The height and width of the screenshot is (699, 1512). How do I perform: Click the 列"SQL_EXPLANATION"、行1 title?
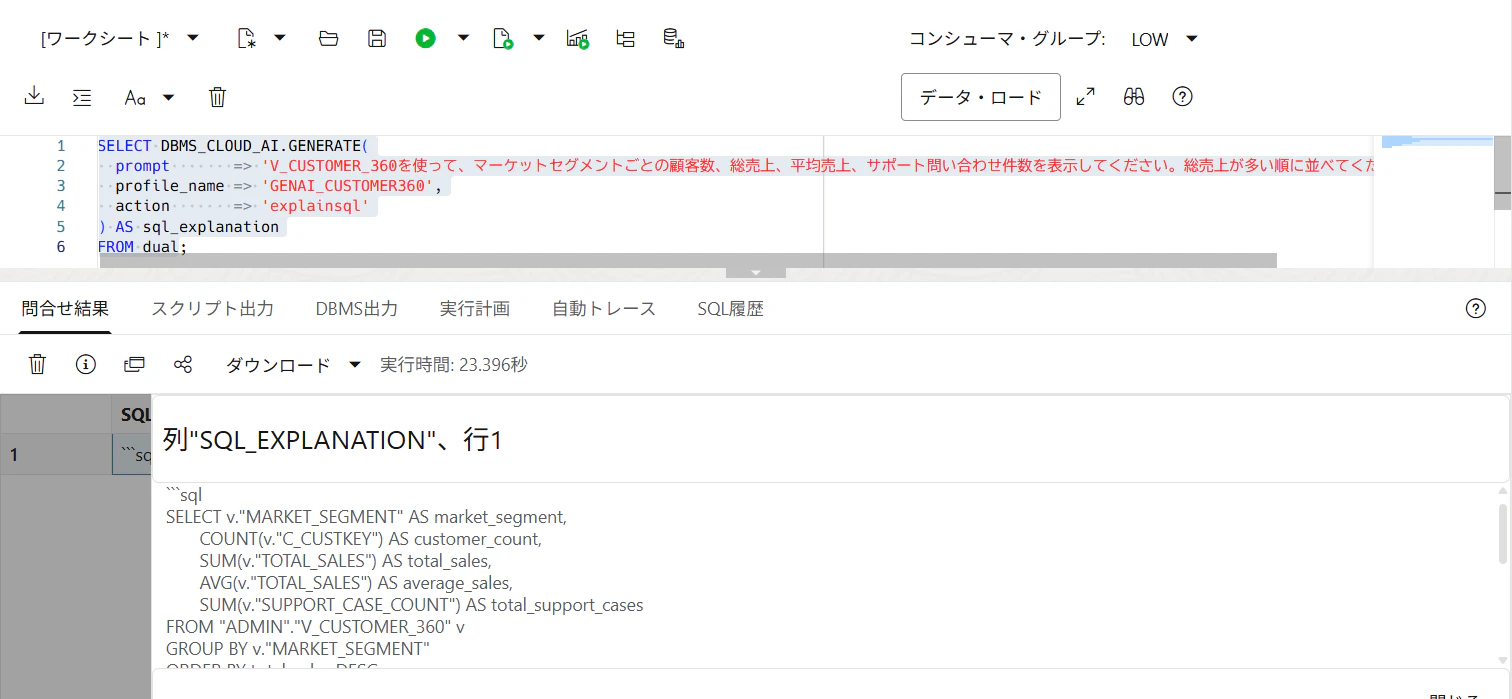click(x=331, y=440)
